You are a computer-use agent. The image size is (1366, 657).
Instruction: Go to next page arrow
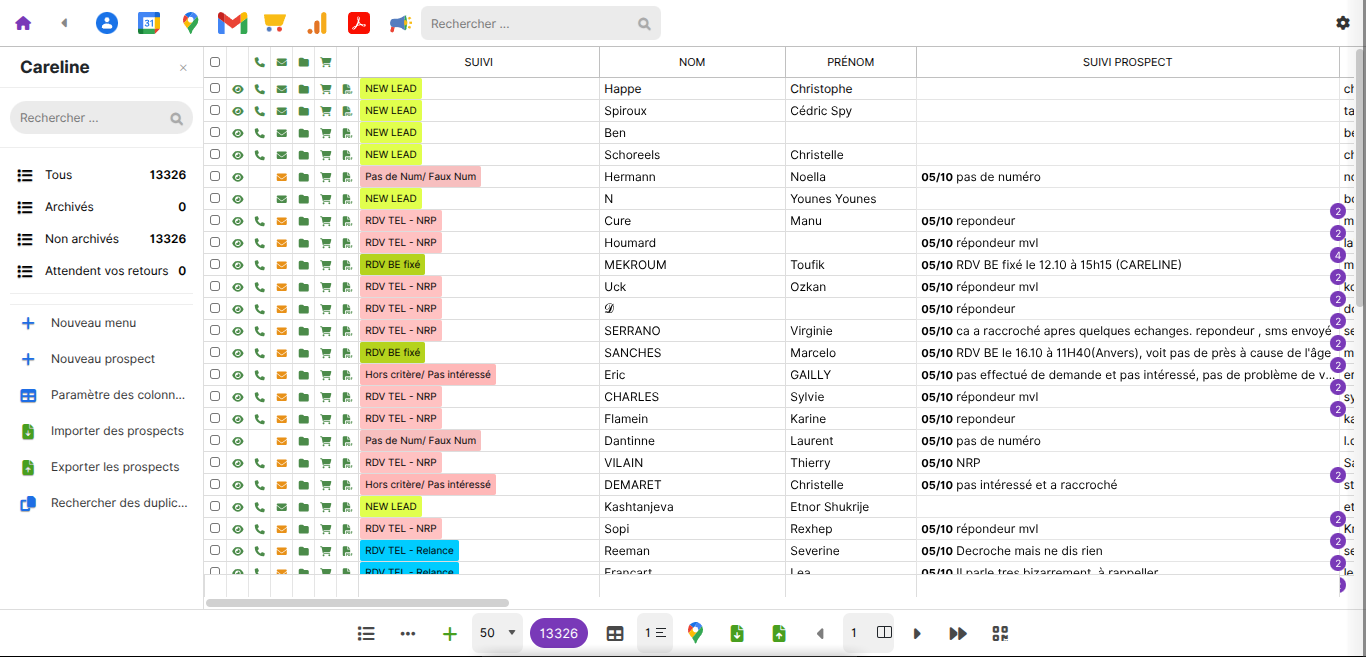[917, 633]
